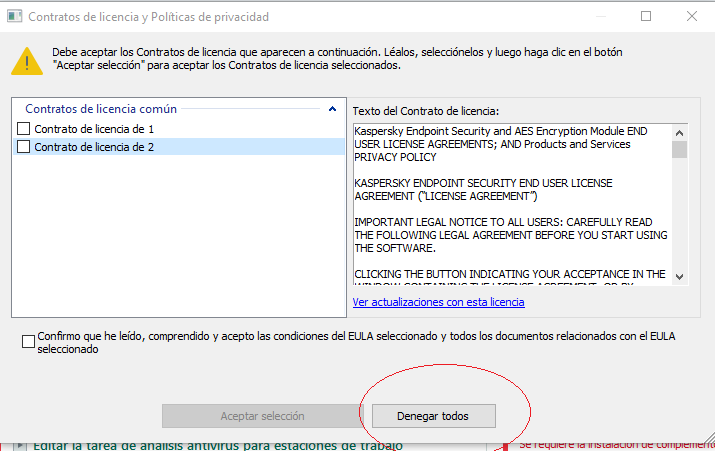Tick the EULA confirmation checkbox
Image resolution: width=715 pixels, height=451 pixels.
(x=28, y=342)
